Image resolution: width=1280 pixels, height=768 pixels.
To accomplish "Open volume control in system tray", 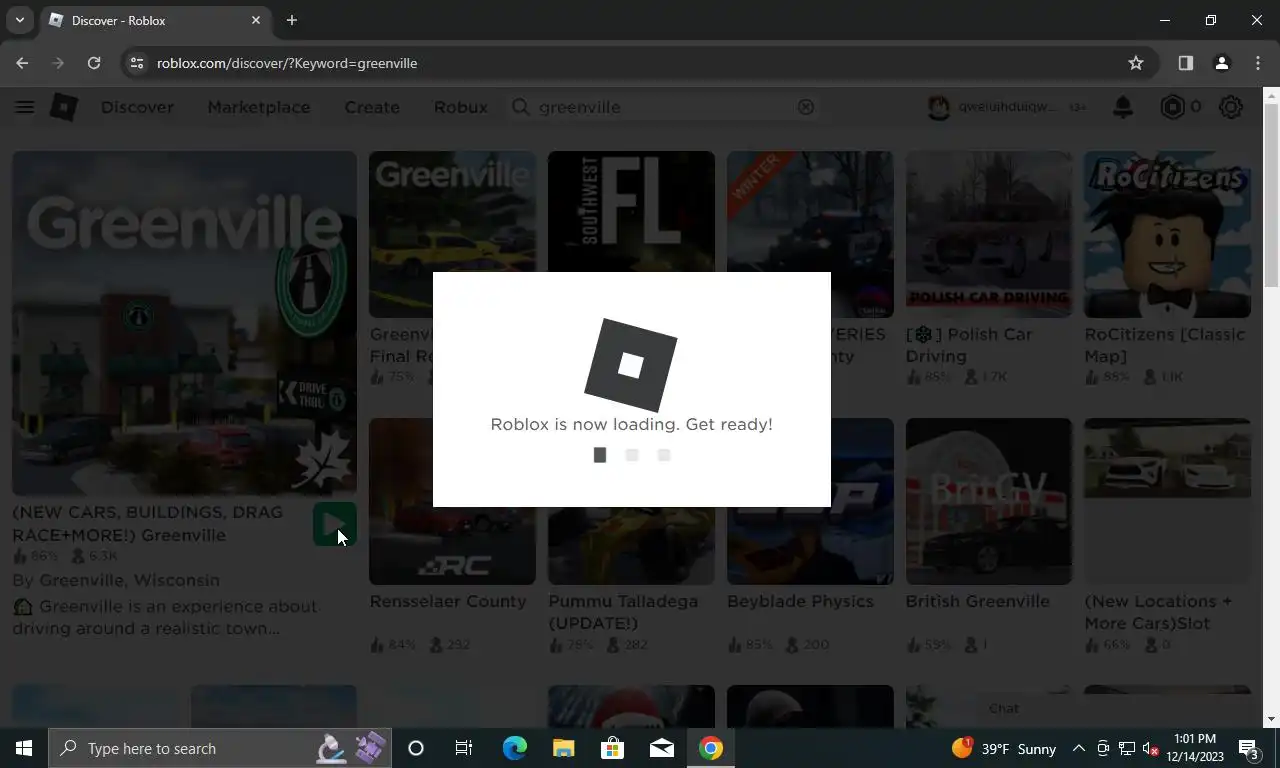I will click(x=1150, y=748).
